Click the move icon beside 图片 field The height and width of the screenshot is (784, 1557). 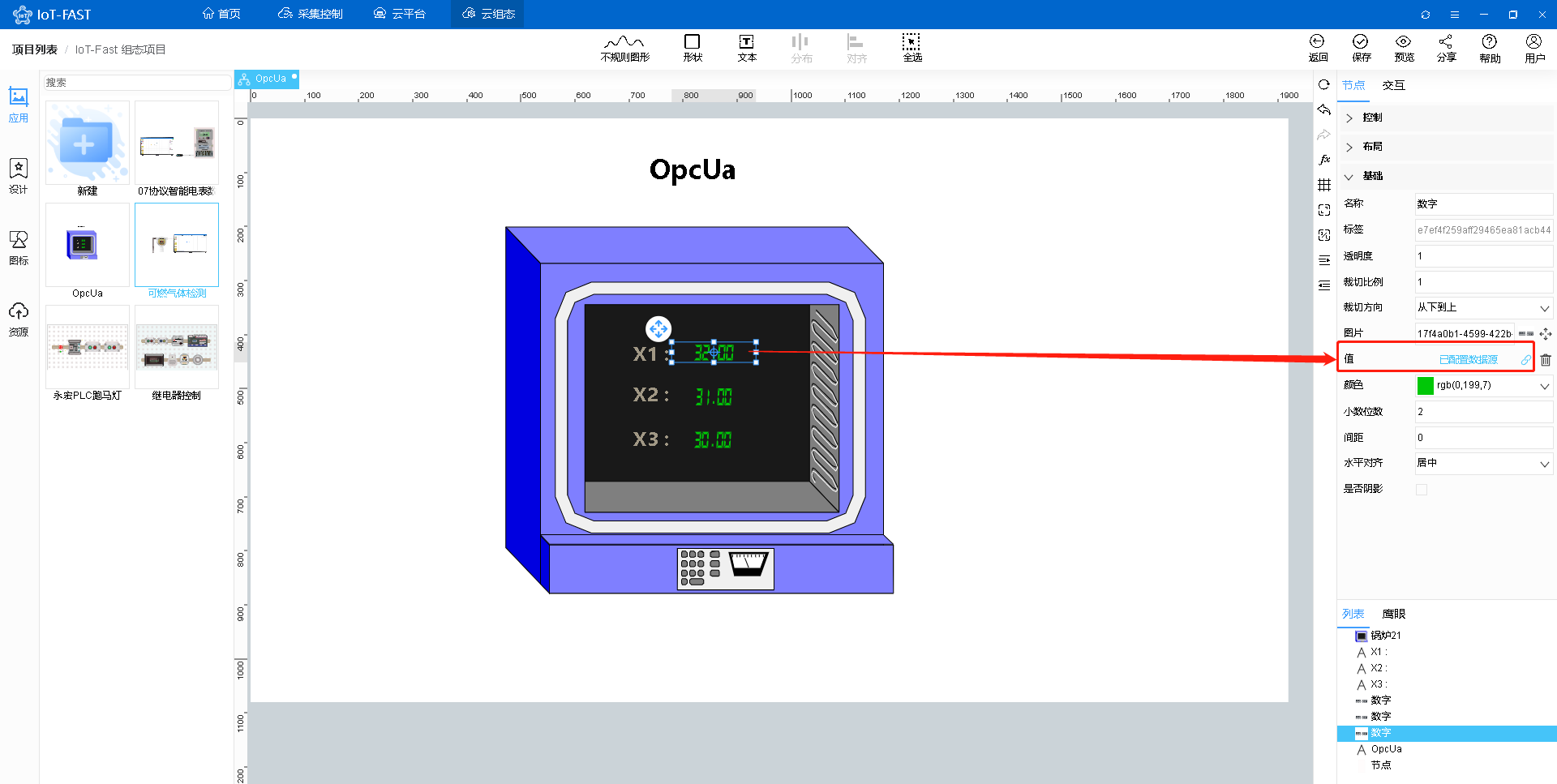[x=1546, y=334]
